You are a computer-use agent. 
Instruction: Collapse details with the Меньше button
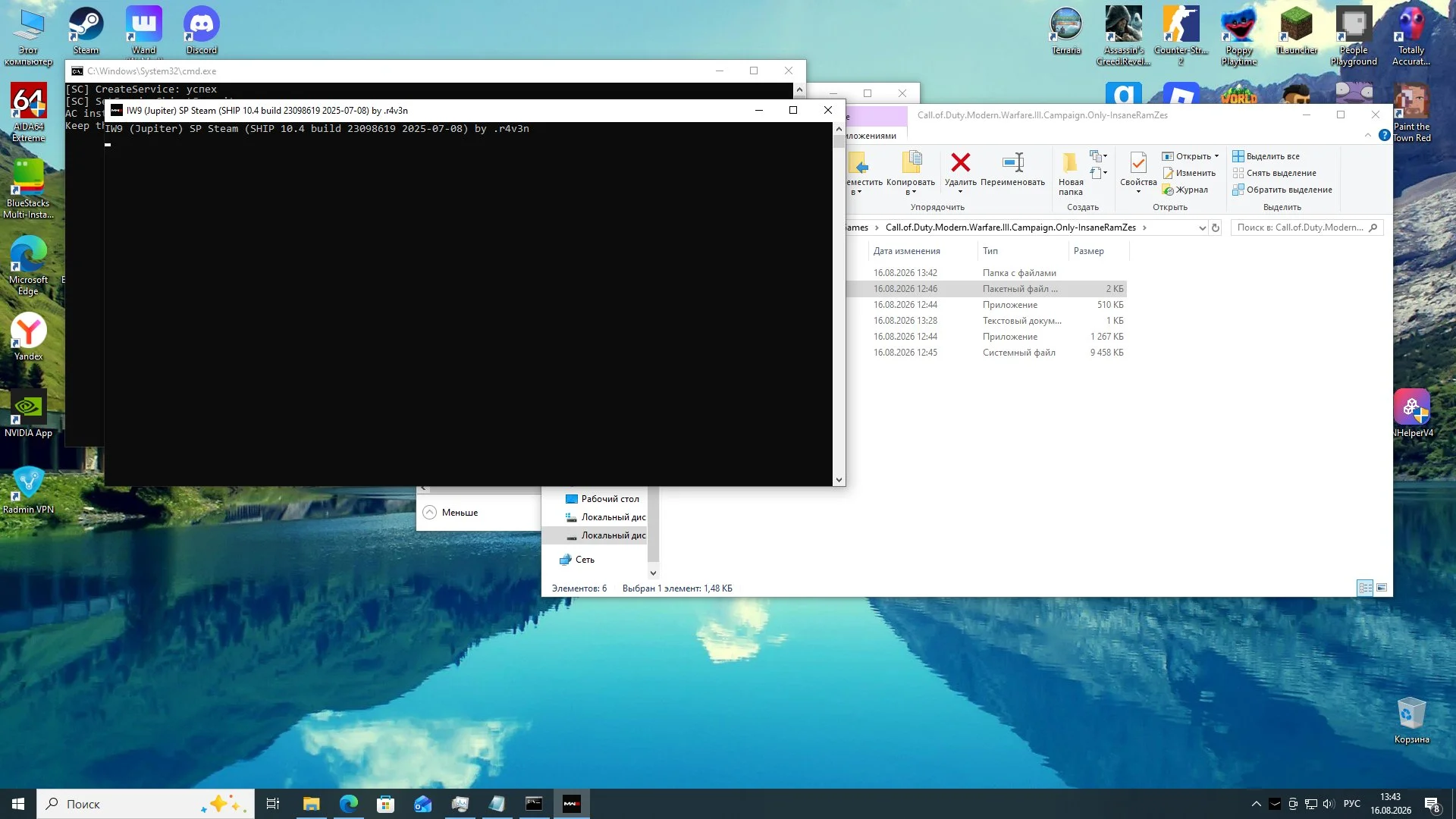(451, 513)
